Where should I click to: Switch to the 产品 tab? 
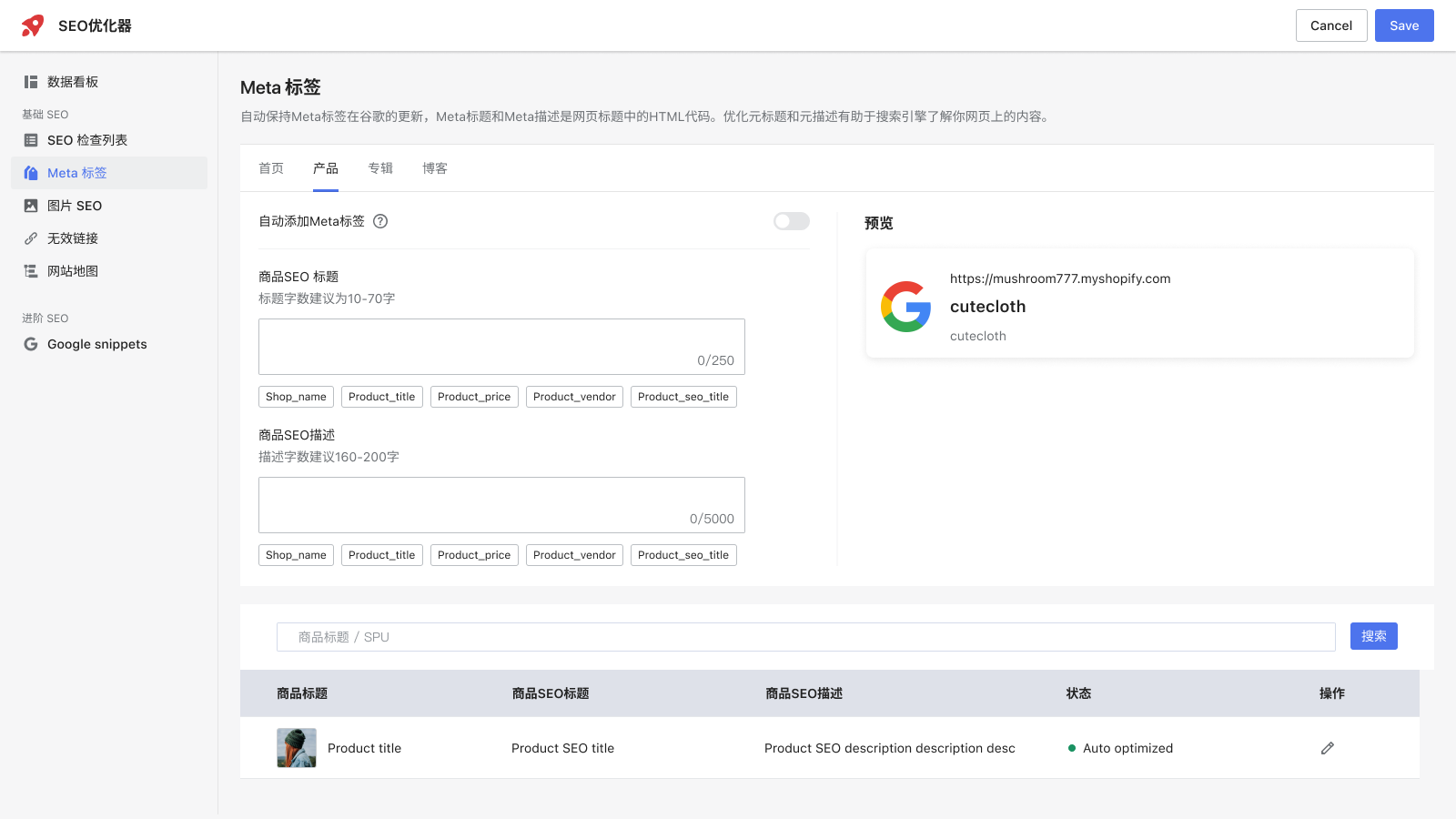[x=326, y=168]
